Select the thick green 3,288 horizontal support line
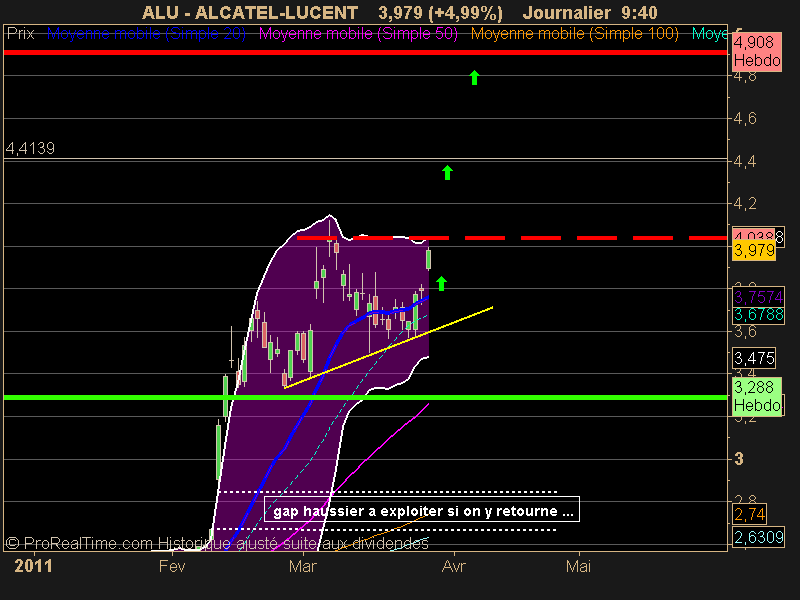The width and height of the screenshot is (800, 600). (x=365, y=397)
